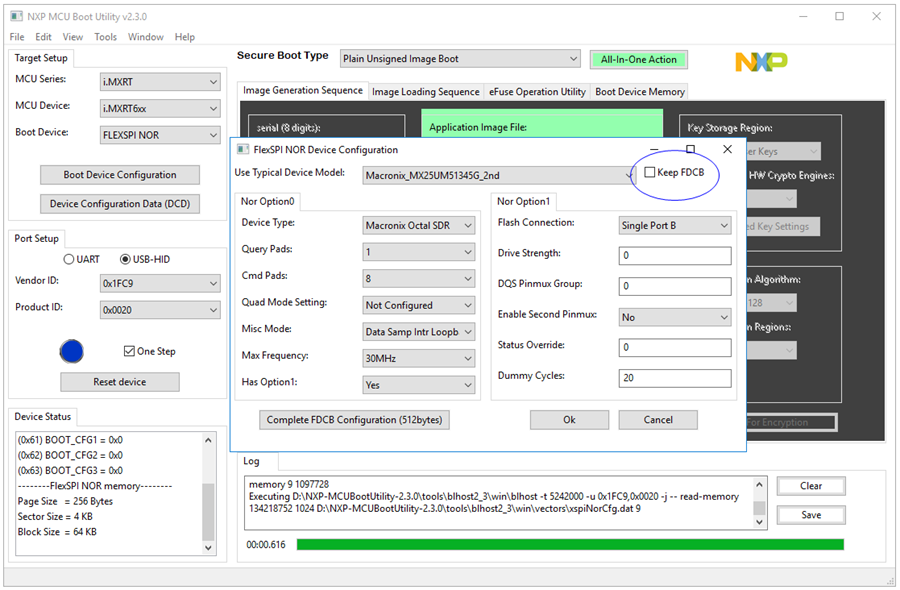Screen dimensions: 900x590
Task: Open the File menu
Action: (17, 37)
